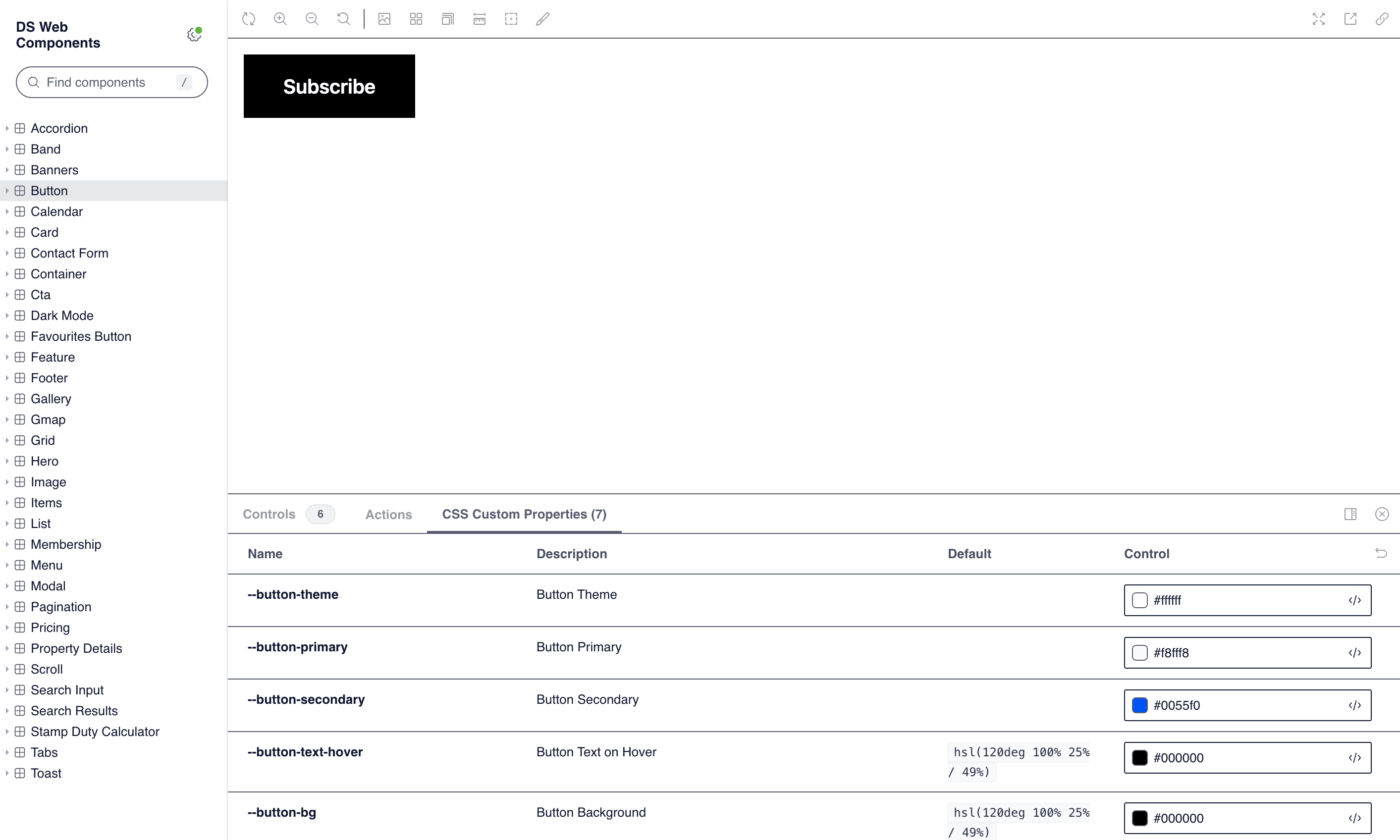
Task: Select the CSS Custom Properties (7) tab
Action: pos(524,514)
